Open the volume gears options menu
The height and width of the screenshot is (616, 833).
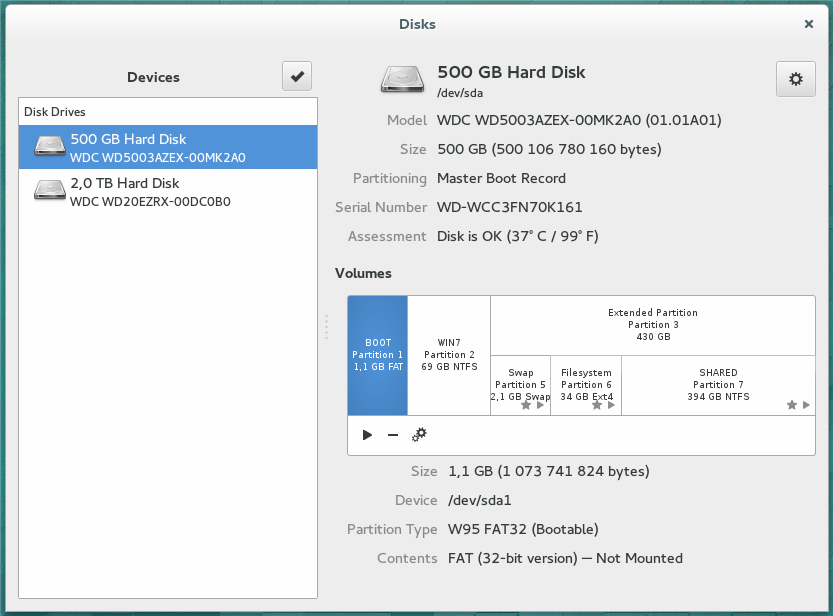(x=419, y=435)
